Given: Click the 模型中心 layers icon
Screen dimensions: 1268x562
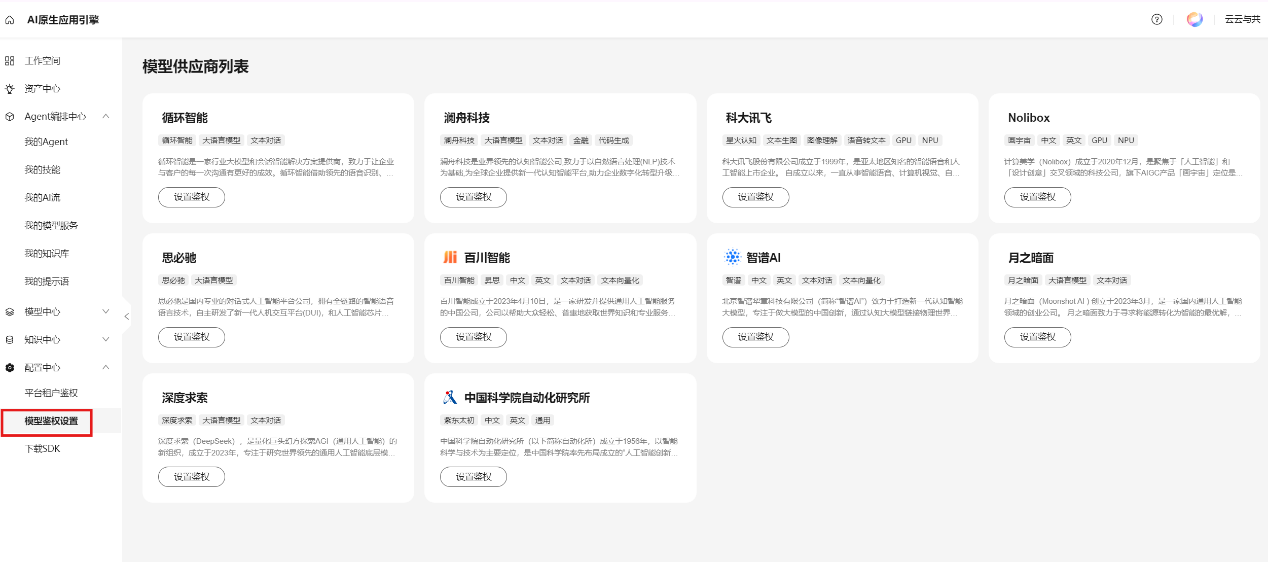Looking at the screenshot, I should coord(10,312).
